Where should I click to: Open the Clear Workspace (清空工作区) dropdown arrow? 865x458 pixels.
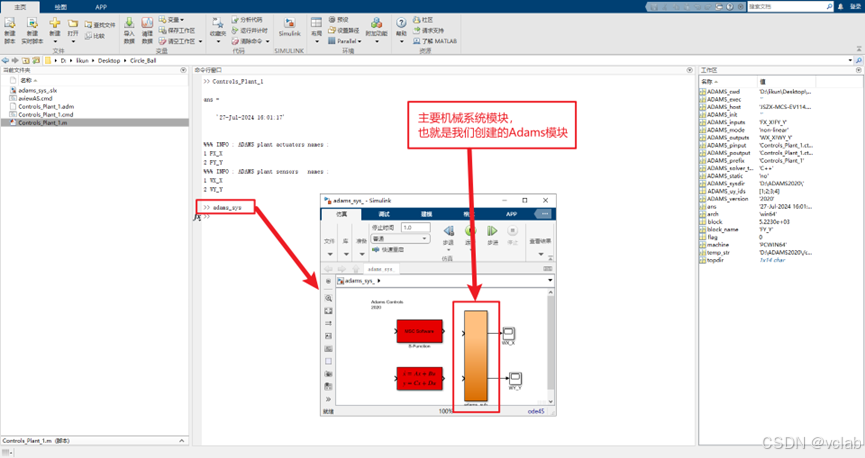(x=201, y=41)
